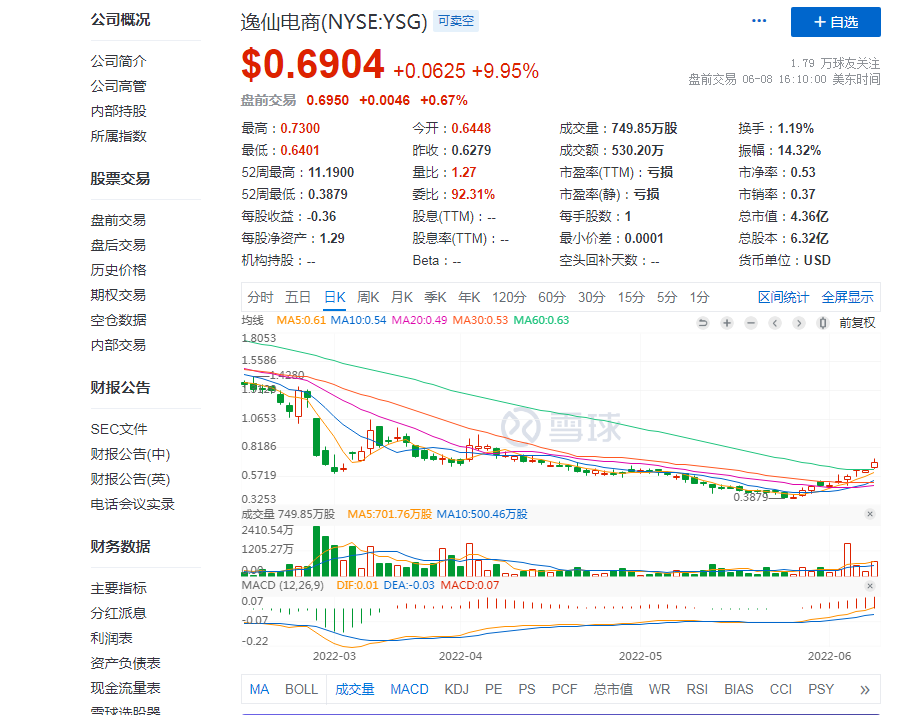The image size is (913, 715).
Task: Toggle the MACD indicator in the bottom bar
Action: [409, 689]
